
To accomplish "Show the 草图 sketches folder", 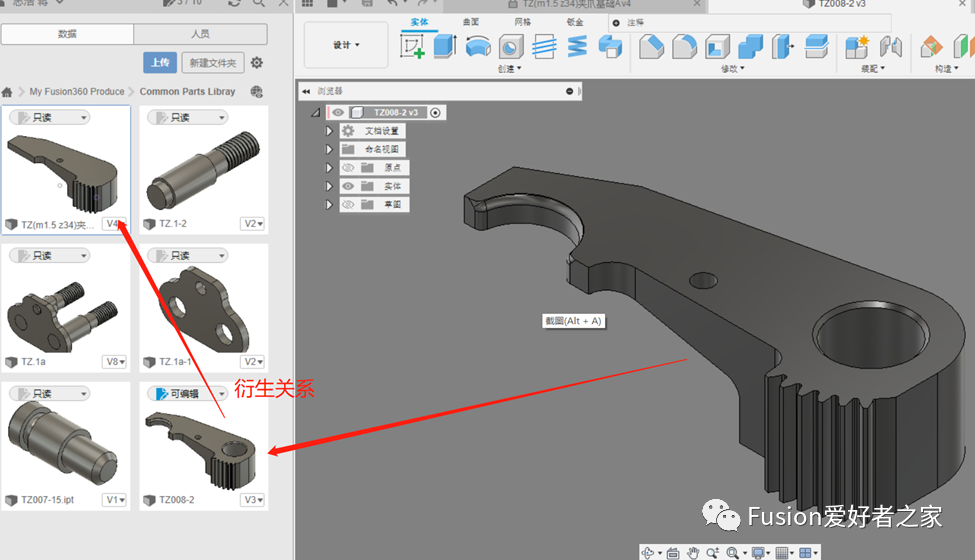I will point(349,205).
